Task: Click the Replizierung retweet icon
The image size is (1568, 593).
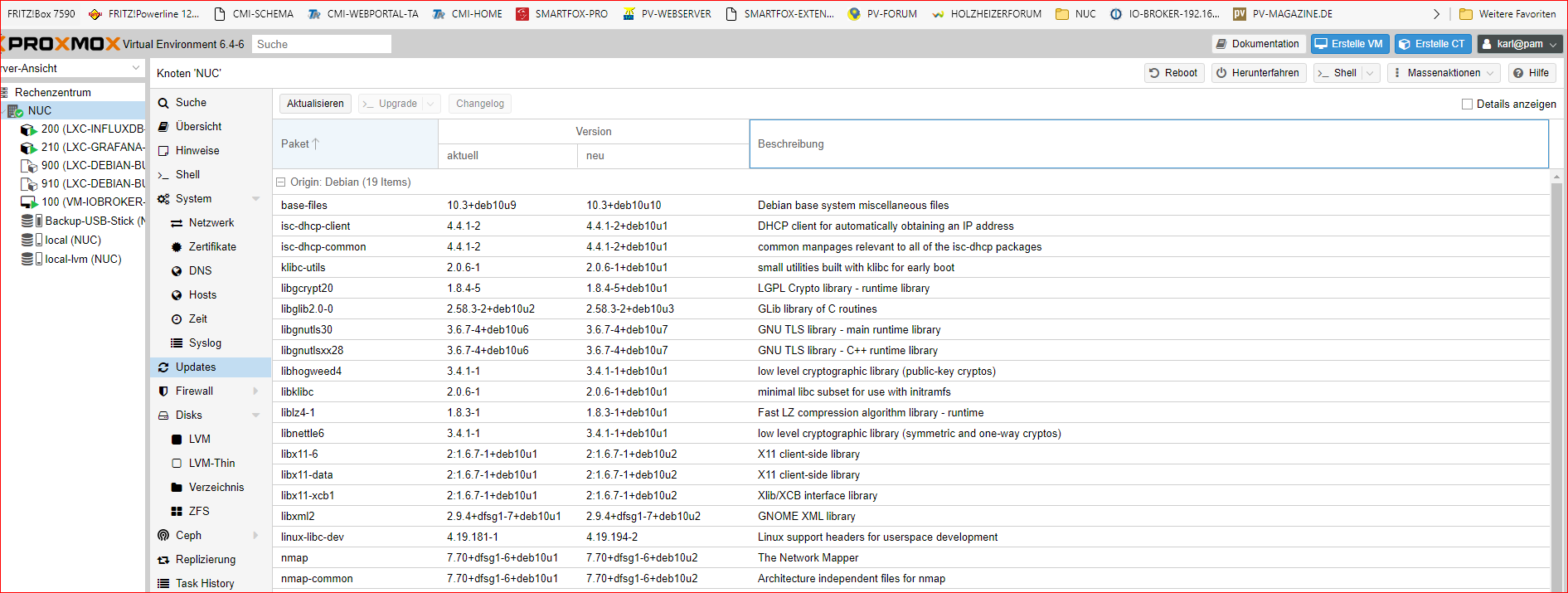Action: (x=163, y=560)
